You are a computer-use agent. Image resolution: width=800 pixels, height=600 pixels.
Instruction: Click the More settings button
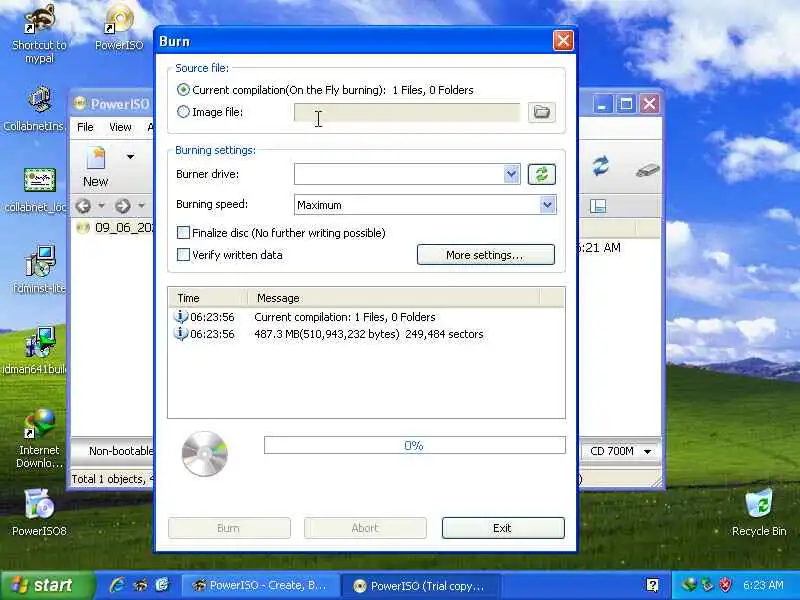(x=485, y=255)
